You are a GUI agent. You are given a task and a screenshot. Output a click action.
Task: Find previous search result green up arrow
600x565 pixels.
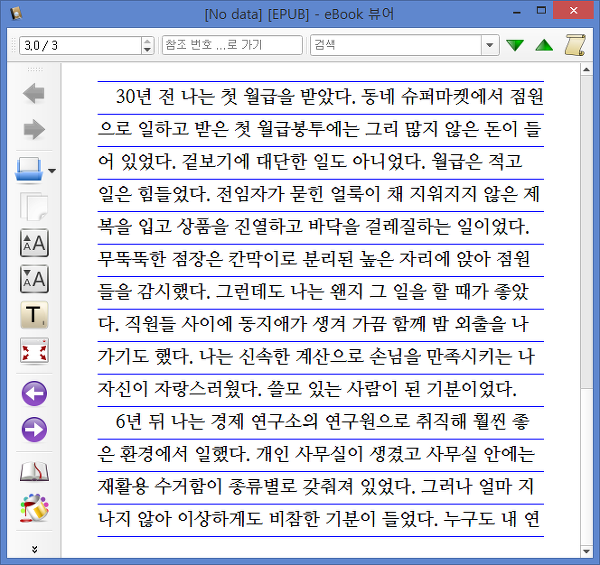[x=544, y=45]
